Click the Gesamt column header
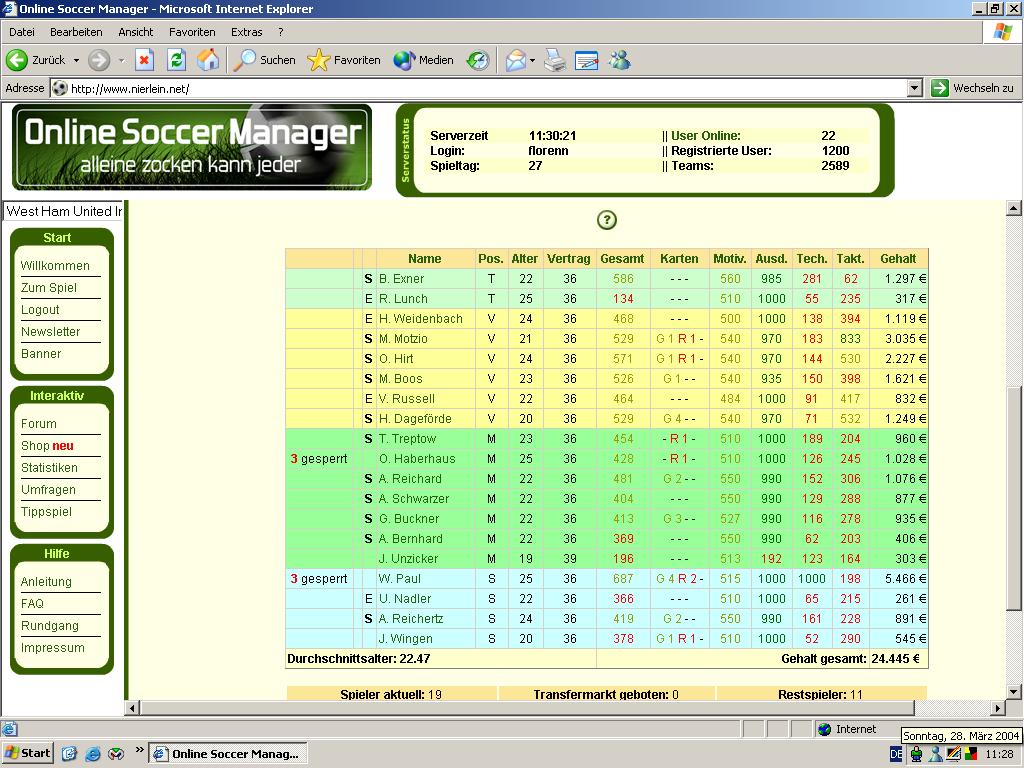Screen dimensions: 1024x768 pos(622,259)
